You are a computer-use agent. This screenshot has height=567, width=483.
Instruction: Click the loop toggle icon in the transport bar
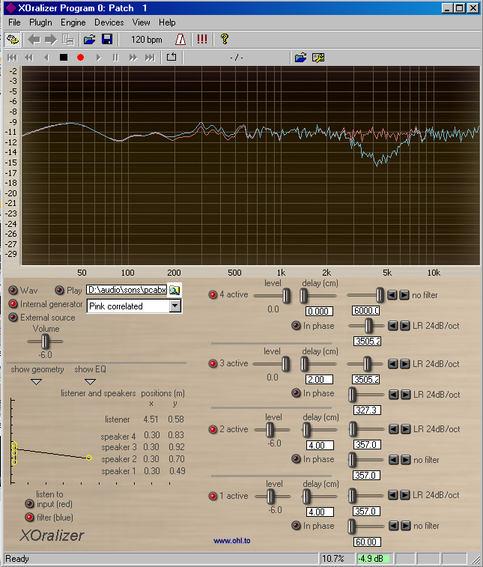[x=171, y=57]
